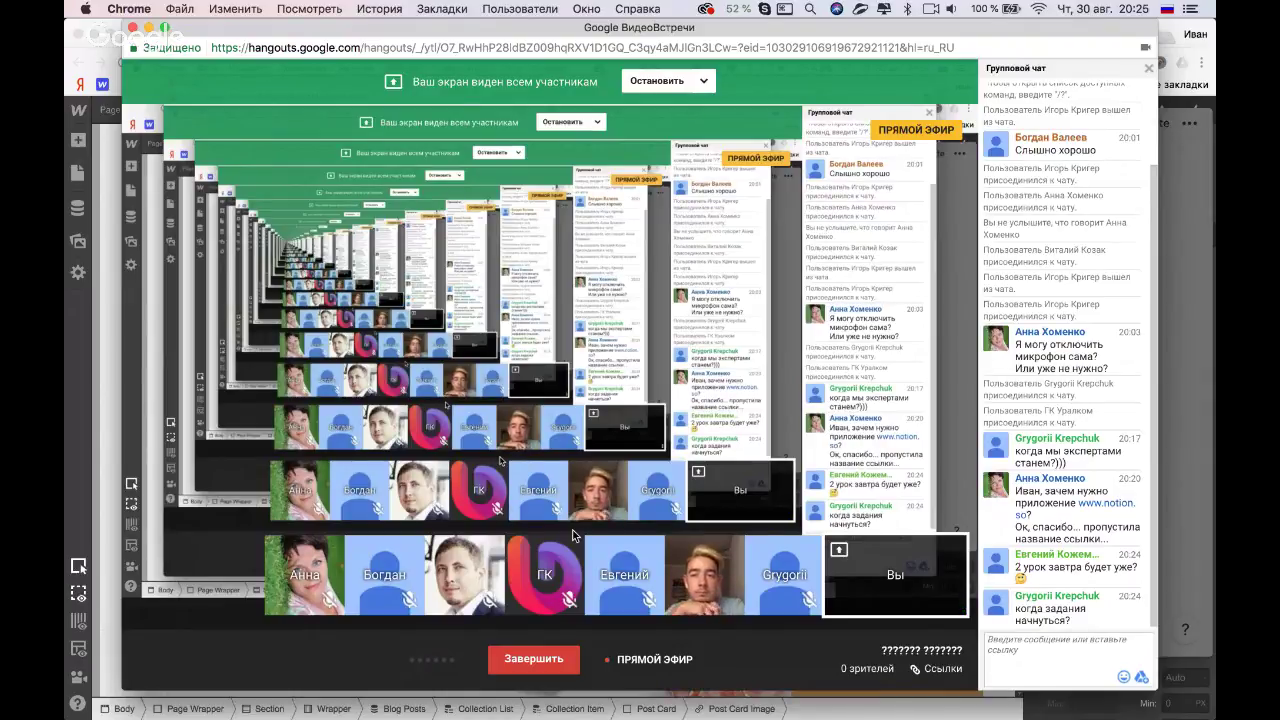Click the Webflow W bookmark icon
This screenshot has width=1280, height=720.
(x=102, y=84)
